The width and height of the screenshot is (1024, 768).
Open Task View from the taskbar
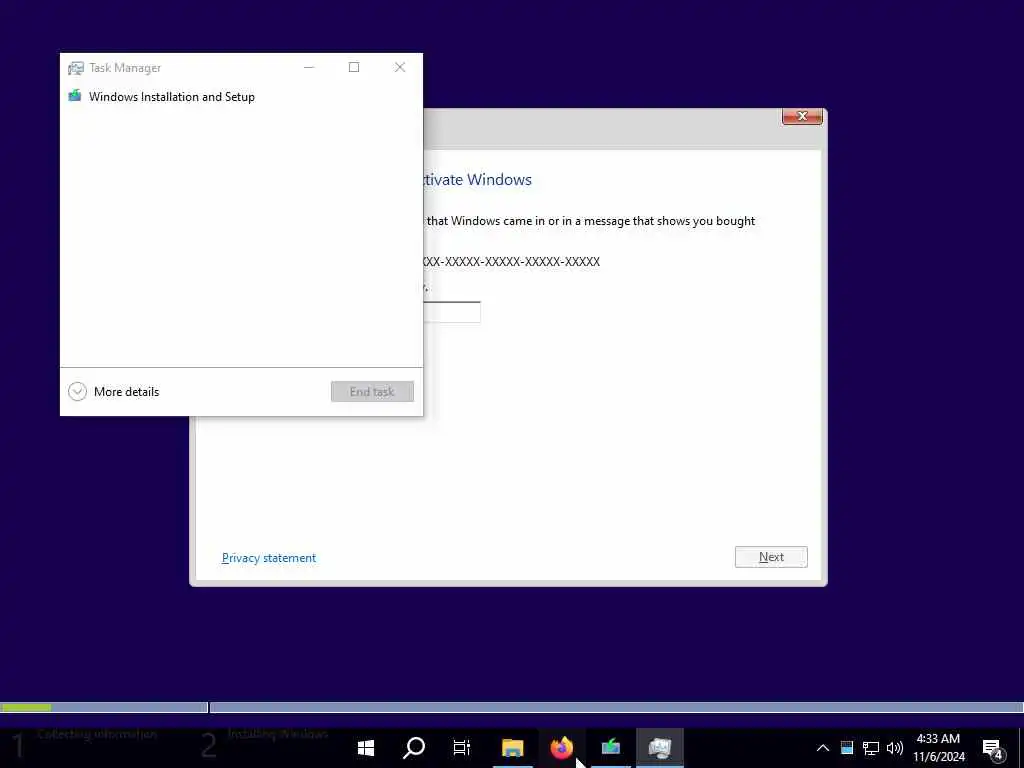pos(462,748)
